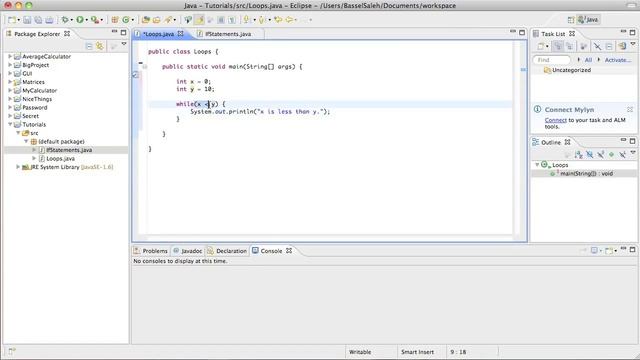Select the Outline view tab
The image size is (640, 360).
click(x=551, y=142)
